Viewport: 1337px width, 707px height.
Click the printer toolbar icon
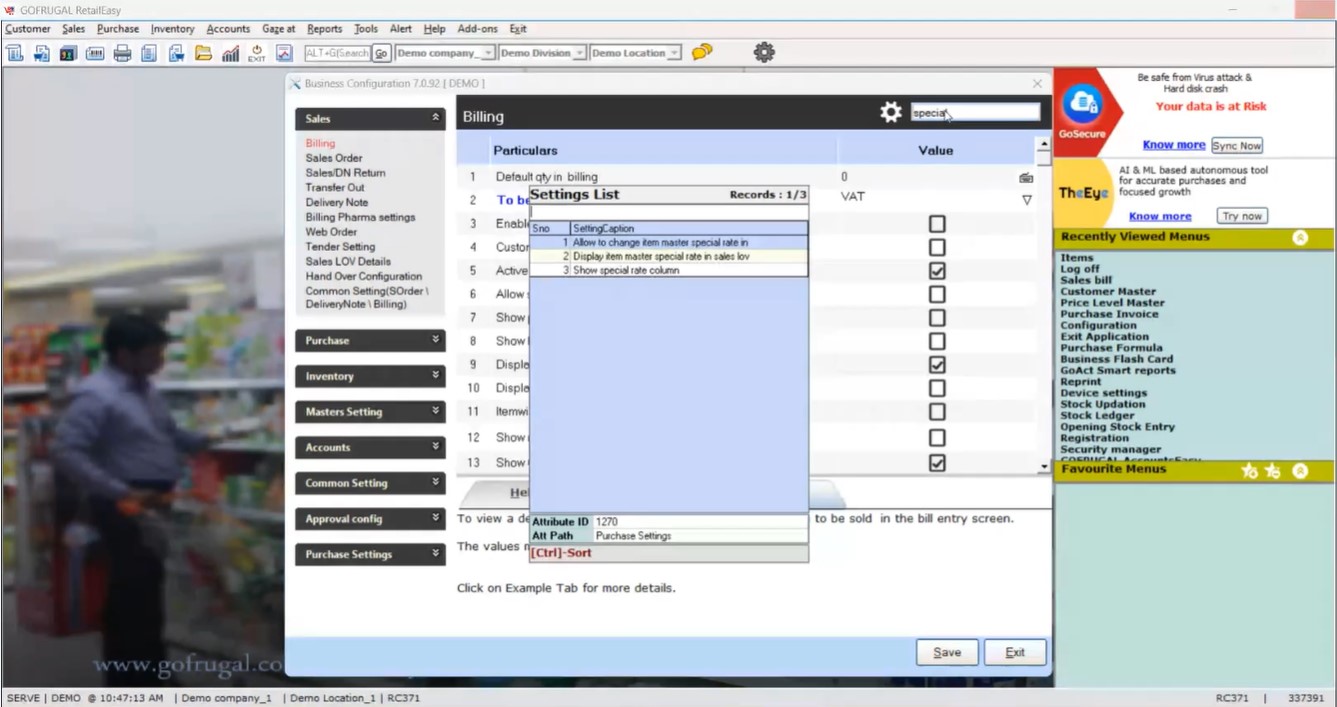[x=122, y=53]
